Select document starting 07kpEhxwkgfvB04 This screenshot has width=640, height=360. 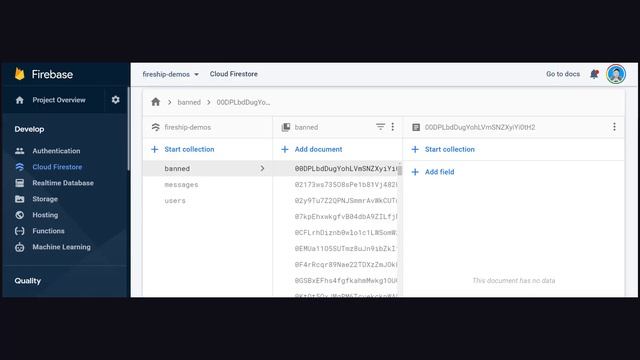(x=345, y=216)
